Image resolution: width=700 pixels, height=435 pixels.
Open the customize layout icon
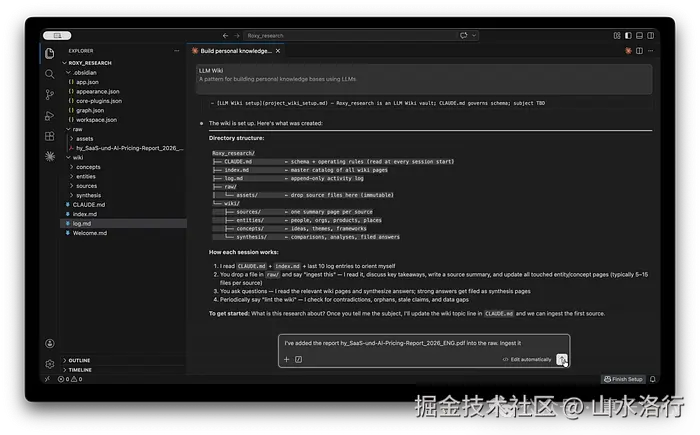click(617, 36)
